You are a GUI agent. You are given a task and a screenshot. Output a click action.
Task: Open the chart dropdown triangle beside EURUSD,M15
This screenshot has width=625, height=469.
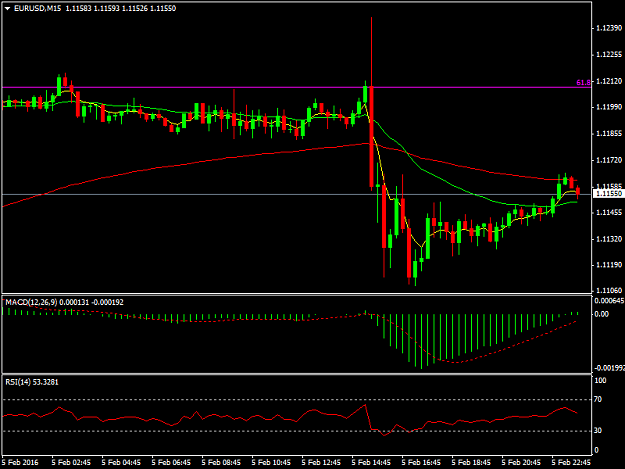click(8, 8)
